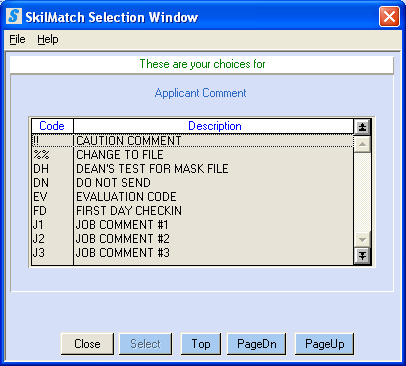The image size is (406, 366).
Task: Click the list scrollbar track
Action: tap(362, 192)
